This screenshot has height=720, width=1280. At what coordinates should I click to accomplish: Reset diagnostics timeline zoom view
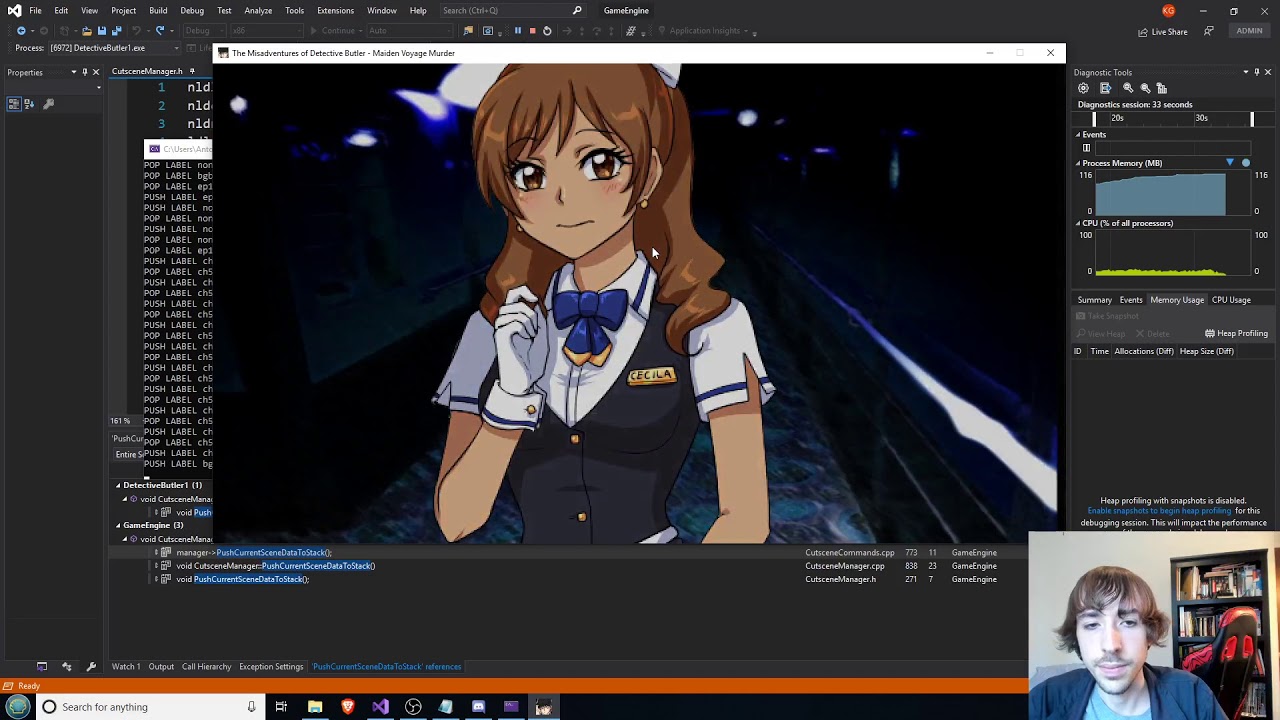1162,88
